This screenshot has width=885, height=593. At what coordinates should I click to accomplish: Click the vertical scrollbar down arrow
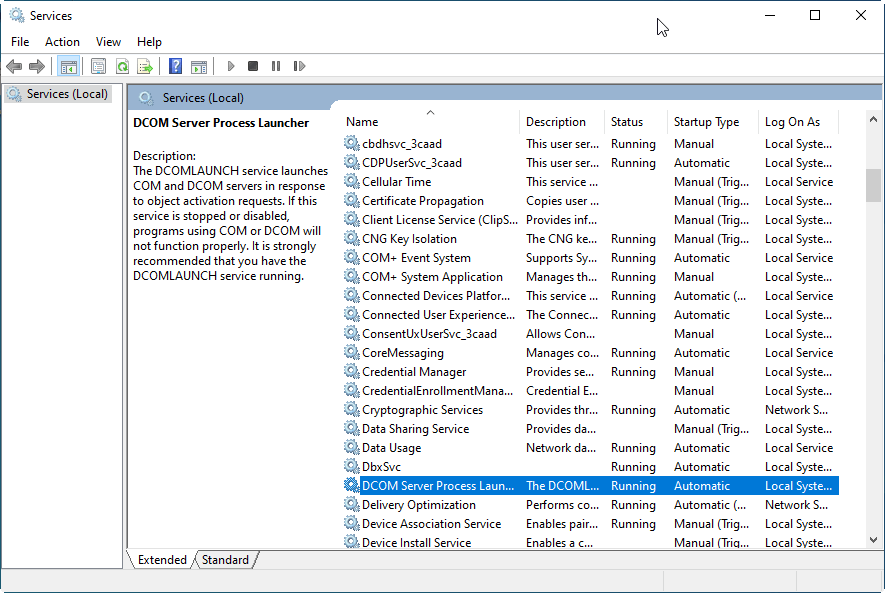[873, 540]
